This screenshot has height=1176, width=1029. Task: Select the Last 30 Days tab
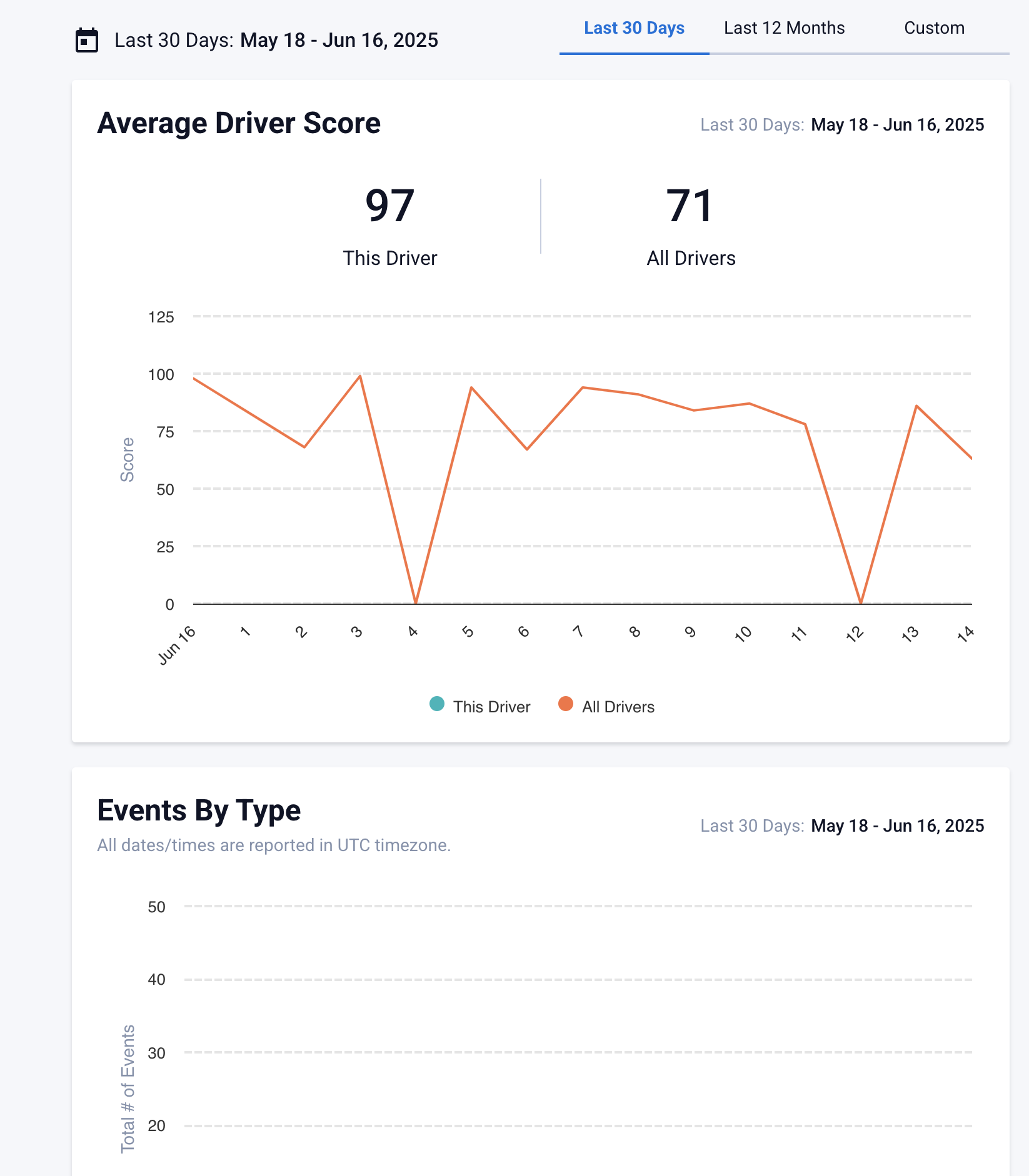(634, 28)
